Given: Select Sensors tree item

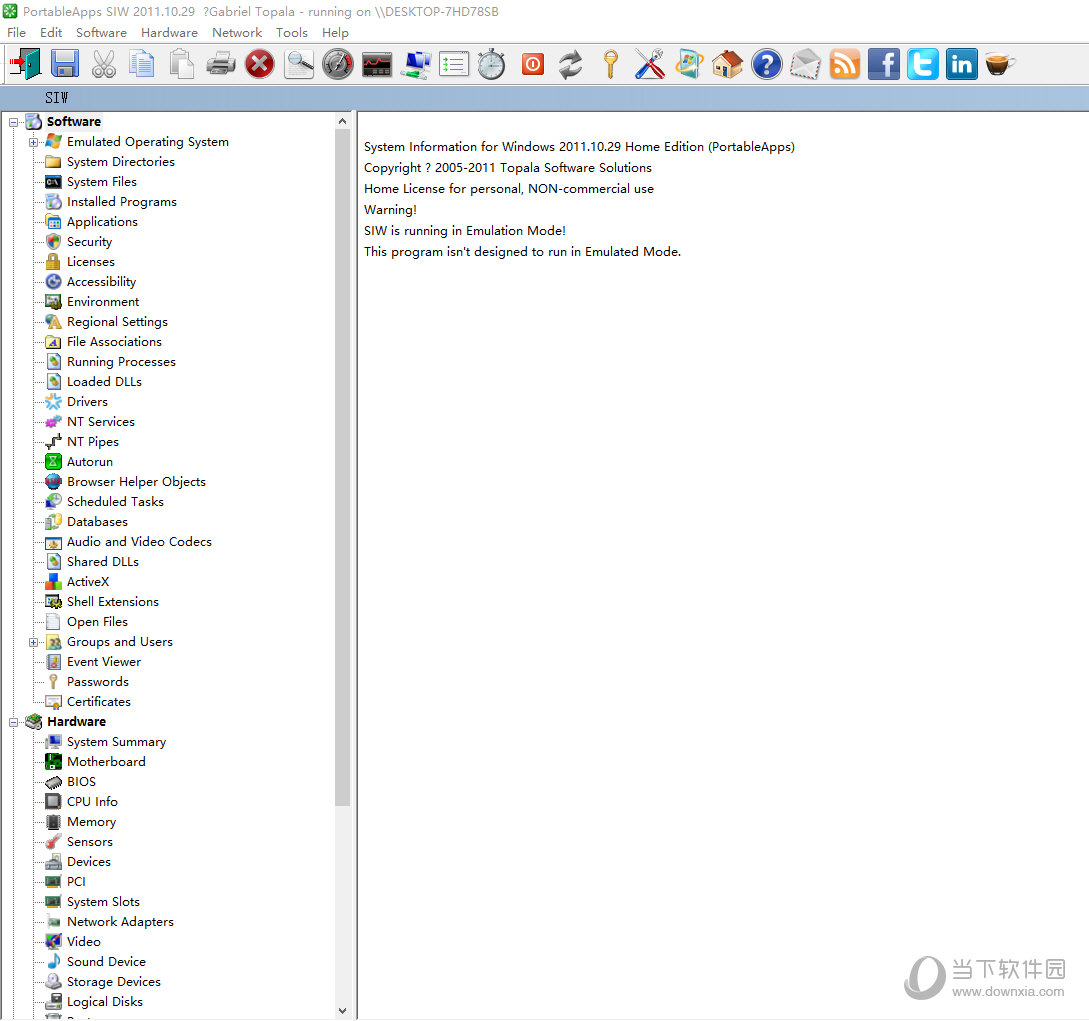Looking at the screenshot, I should point(90,842).
